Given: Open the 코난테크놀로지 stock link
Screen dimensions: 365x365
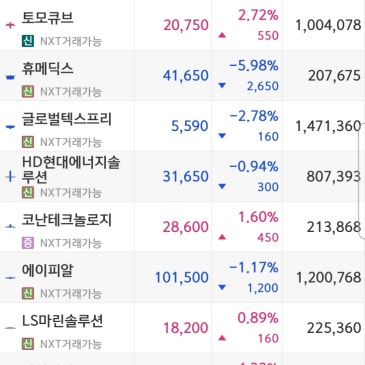Looking at the screenshot, I should pos(67,220).
